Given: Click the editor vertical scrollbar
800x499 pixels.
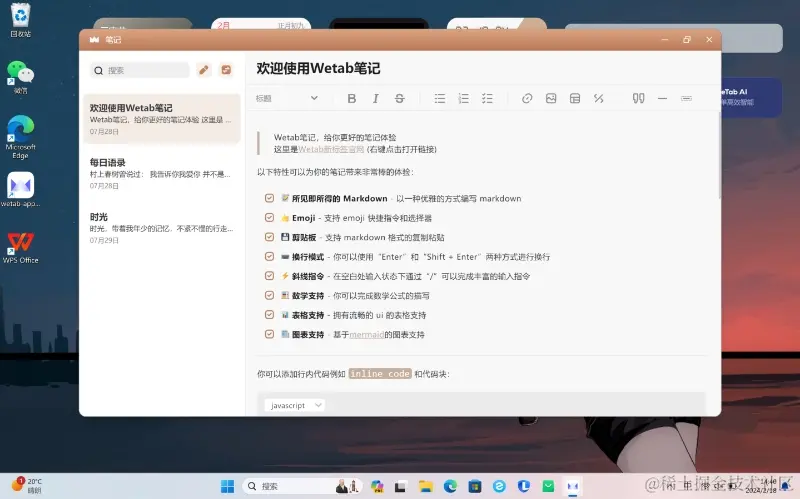Looking at the screenshot, I should point(719,156).
